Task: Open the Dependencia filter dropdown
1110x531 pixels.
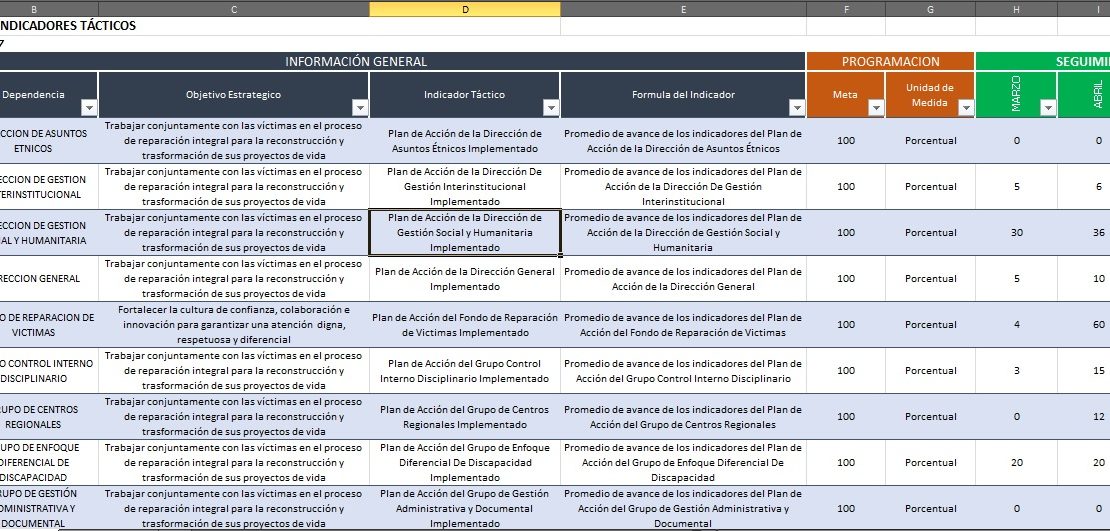Action: click(x=89, y=108)
